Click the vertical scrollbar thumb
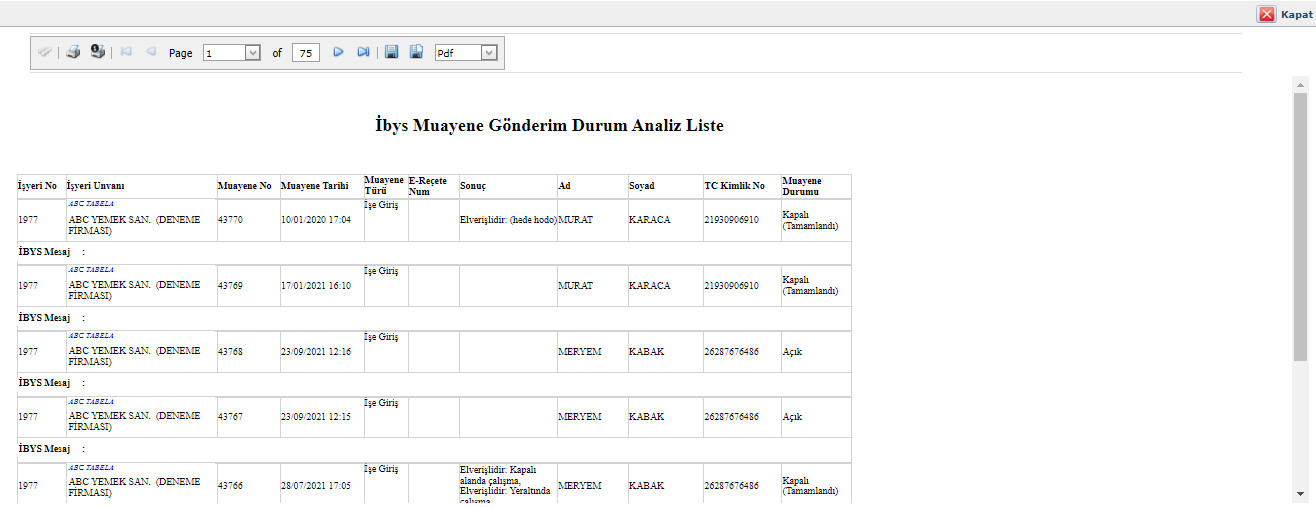The image size is (1316, 507). (1300, 225)
